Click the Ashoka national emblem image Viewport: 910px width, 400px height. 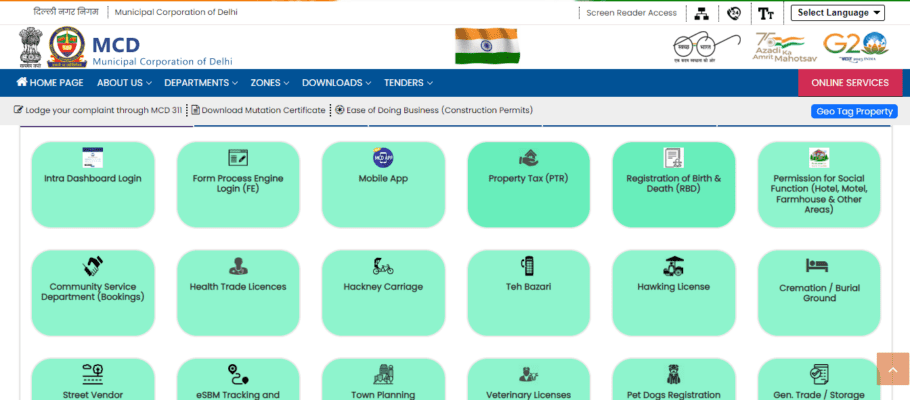click(x=30, y=46)
